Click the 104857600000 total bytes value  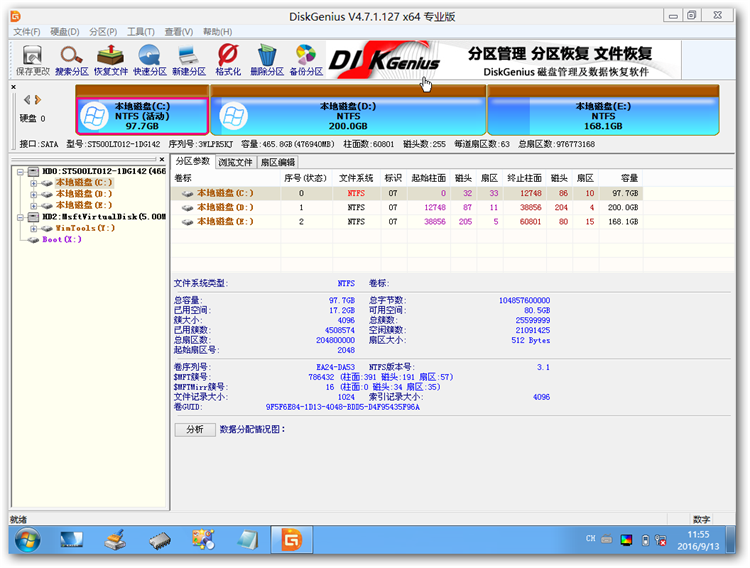coord(524,301)
